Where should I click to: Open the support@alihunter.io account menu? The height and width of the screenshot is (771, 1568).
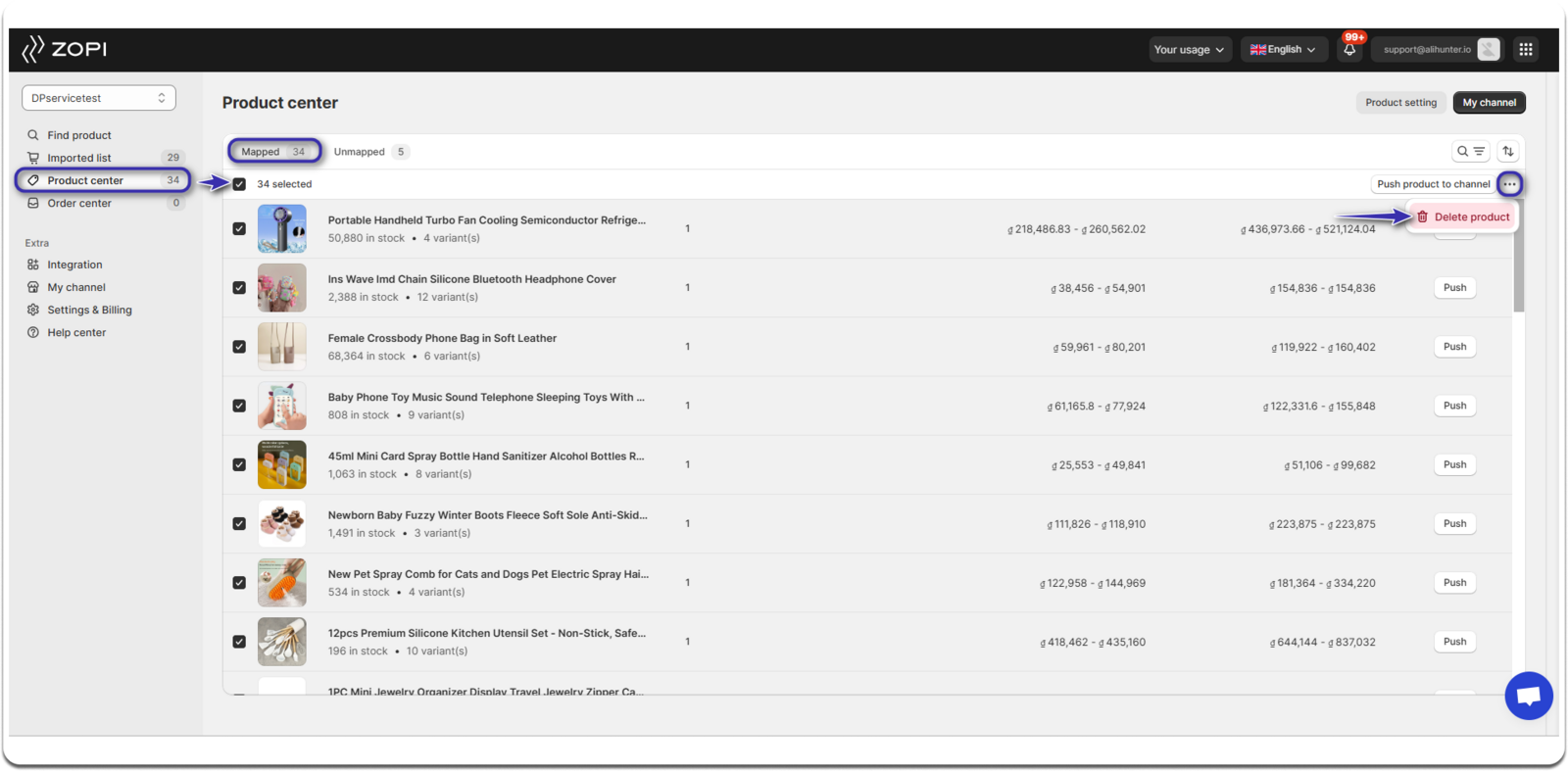(1437, 49)
